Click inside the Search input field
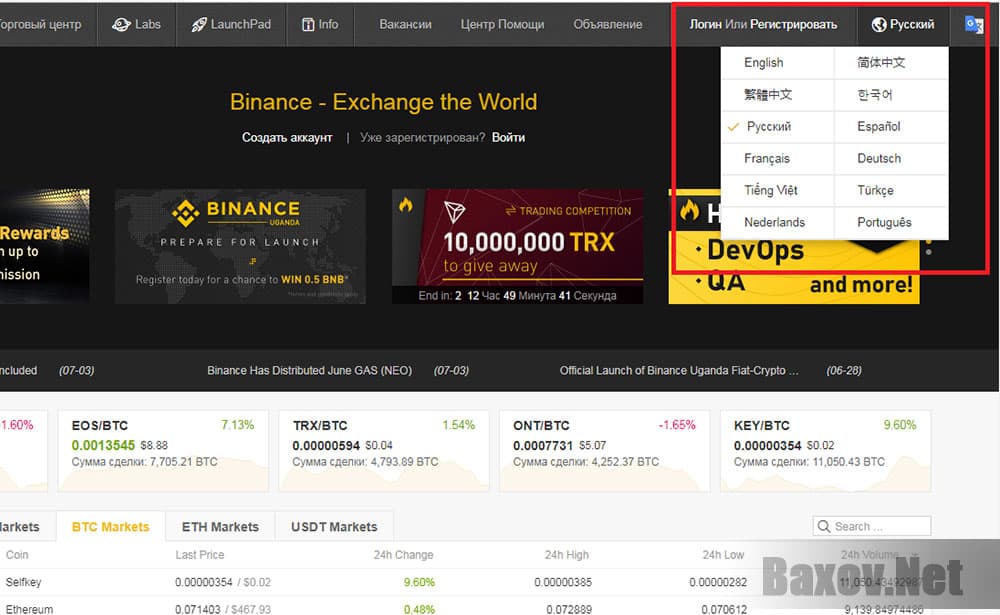The image size is (1000, 615). (x=880, y=526)
